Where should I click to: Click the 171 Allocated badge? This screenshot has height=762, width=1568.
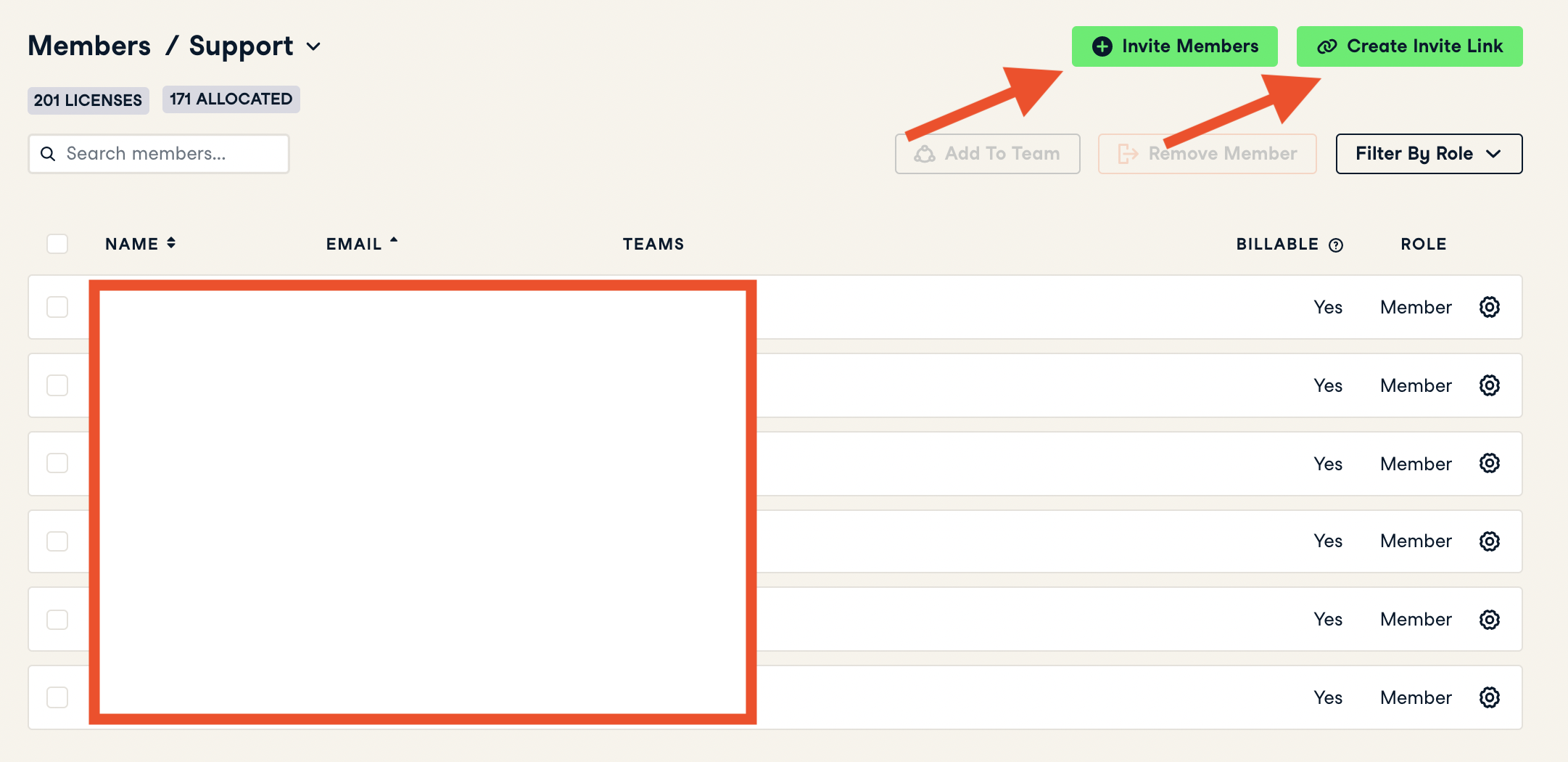pyautogui.click(x=231, y=99)
